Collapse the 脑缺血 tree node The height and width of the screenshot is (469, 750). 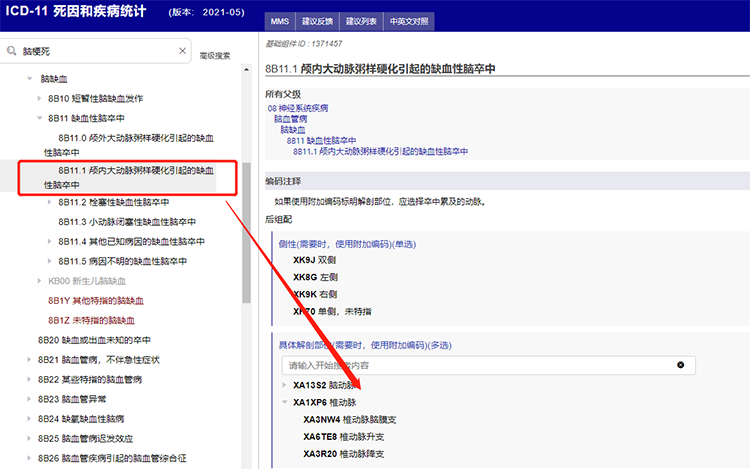pos(30,78)
